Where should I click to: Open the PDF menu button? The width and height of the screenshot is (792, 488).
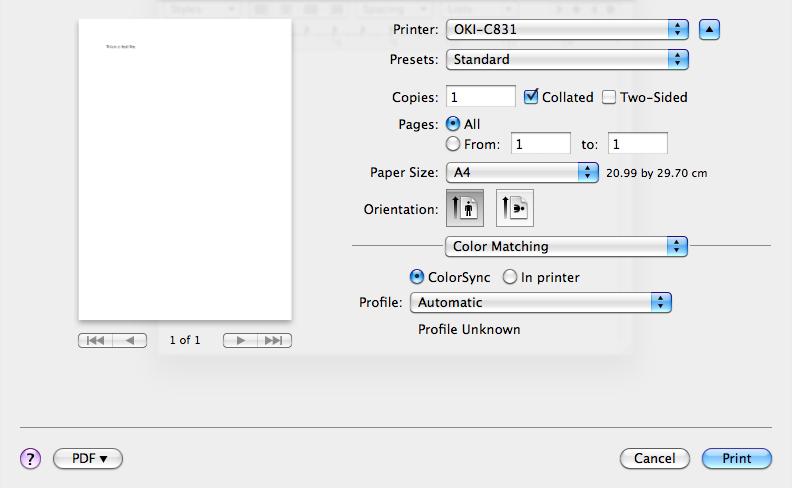[x=88, y=459]
